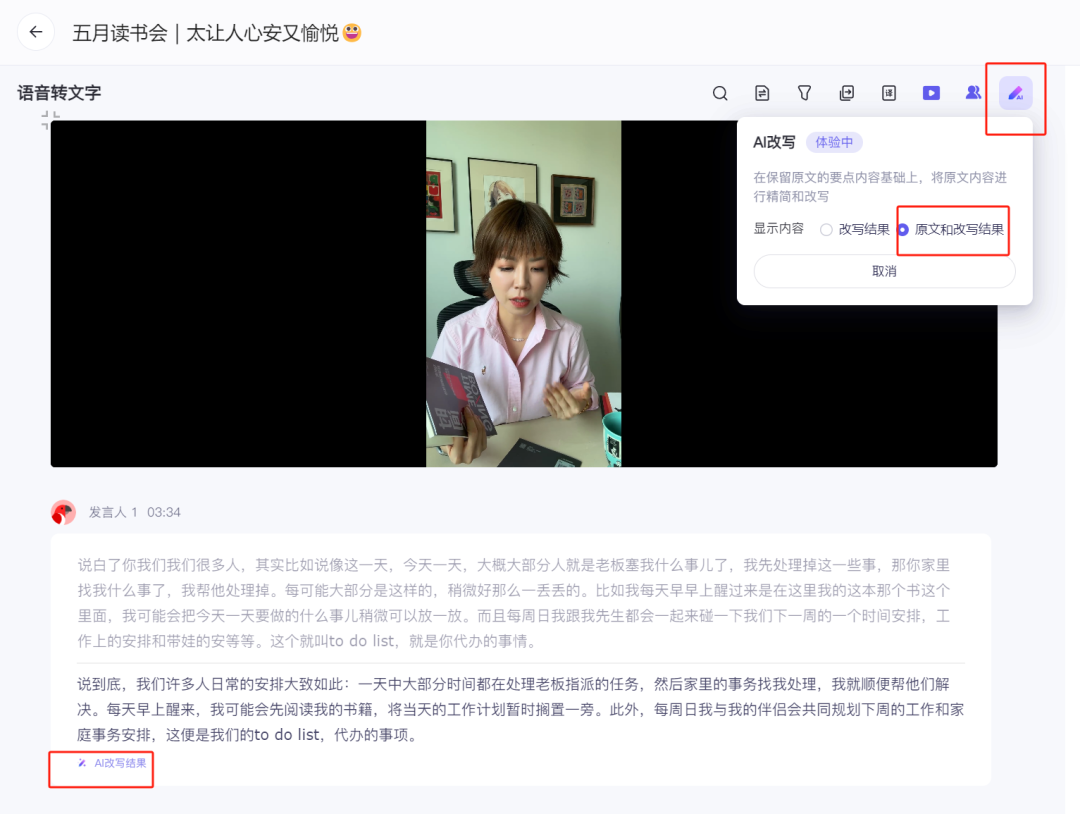1080x814 pixels.
Task: Click the 体验中 badge
Action: (x=834, y=143)
